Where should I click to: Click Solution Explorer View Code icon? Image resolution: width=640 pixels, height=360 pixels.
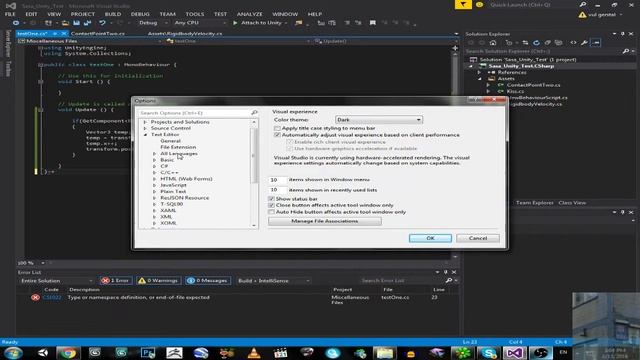(x=573, y=42)
